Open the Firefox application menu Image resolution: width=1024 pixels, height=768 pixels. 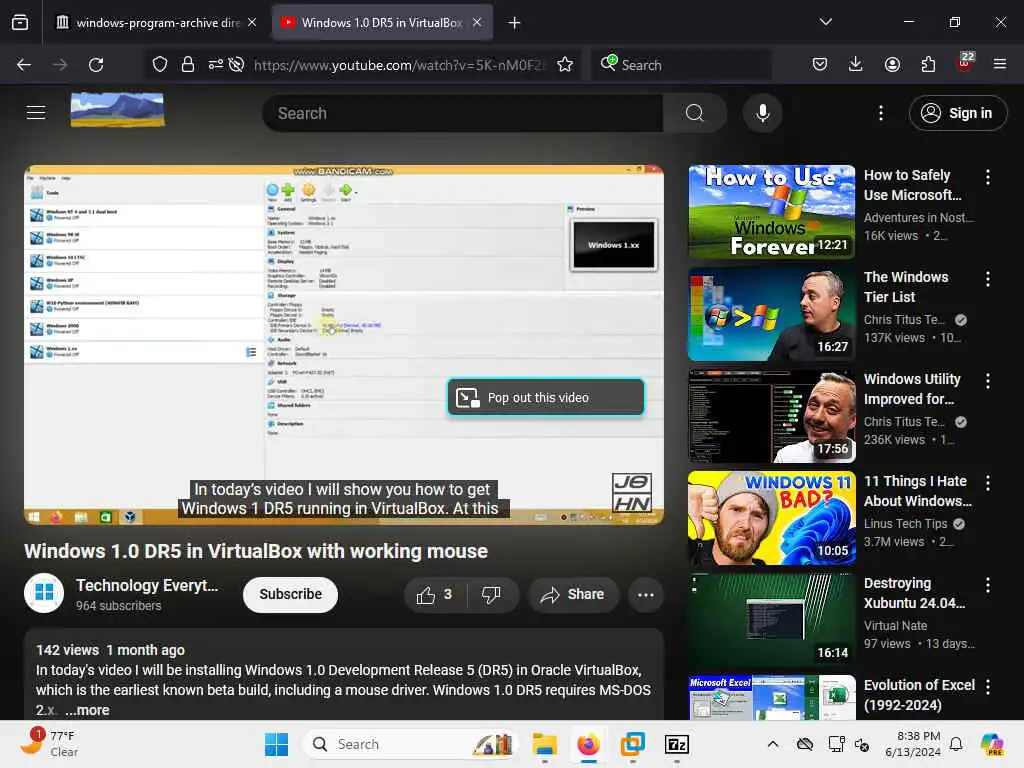click(1000, 64)
